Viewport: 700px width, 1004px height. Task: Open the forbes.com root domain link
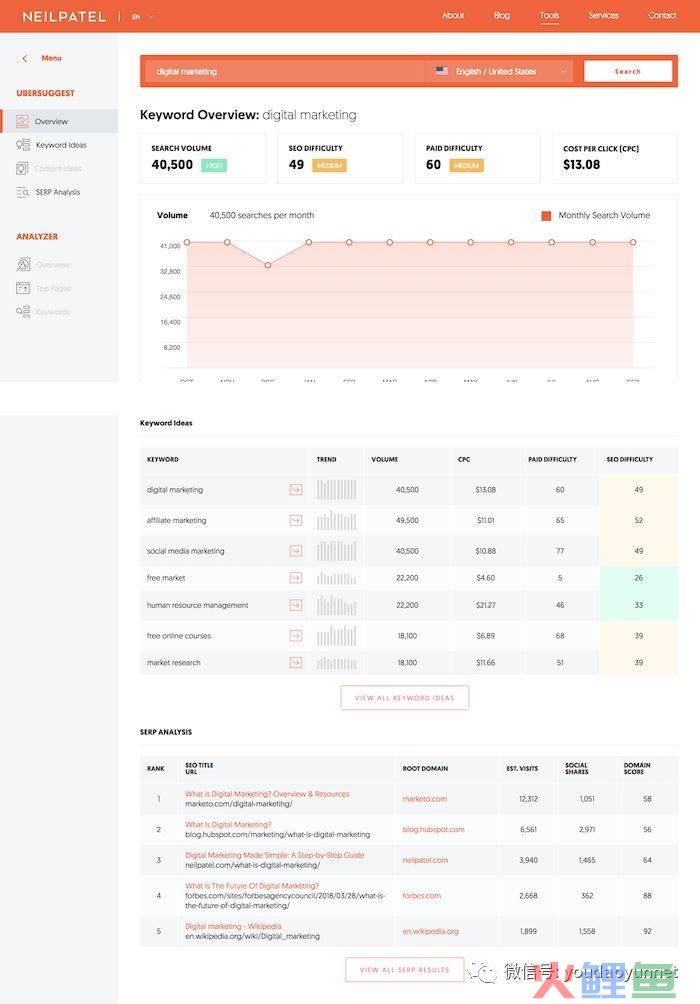click(421, 896)
